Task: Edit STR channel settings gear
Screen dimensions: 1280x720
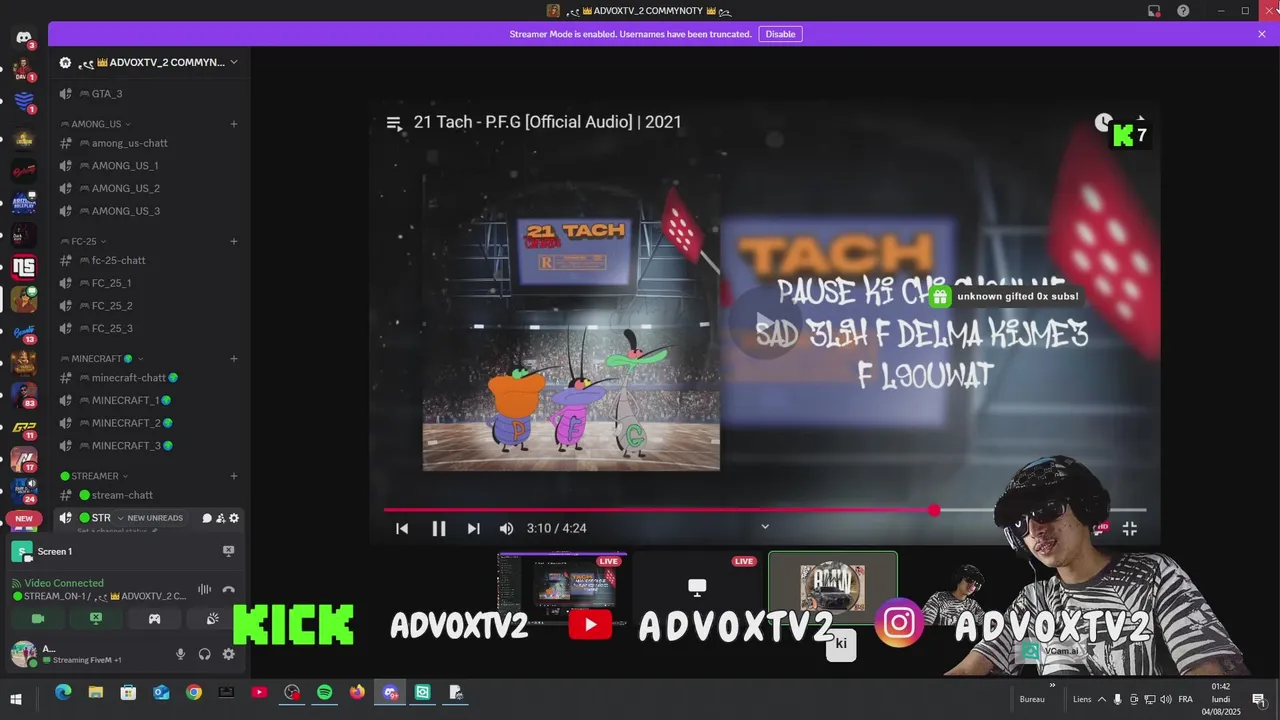Action: click(x=234, y=518)
